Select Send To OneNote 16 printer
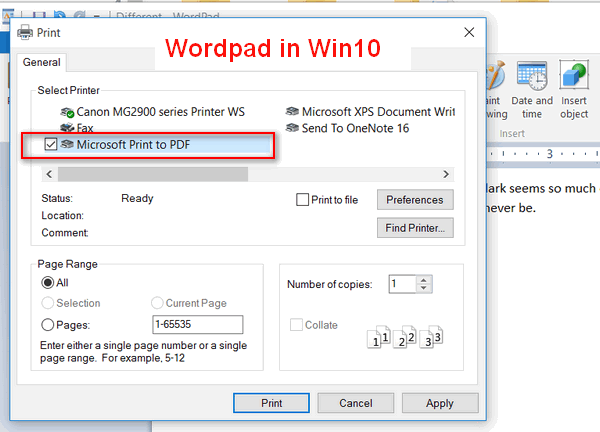 [347, 128]
